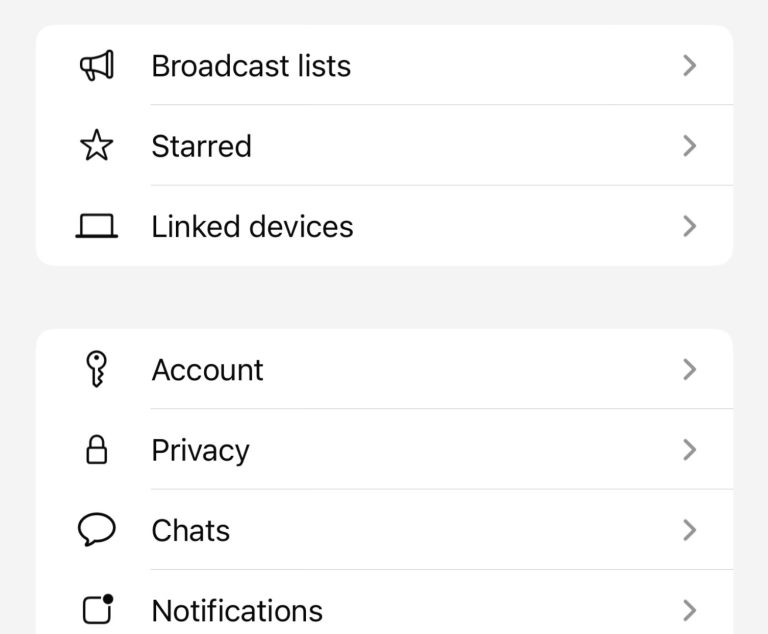Tap the padlock Privacy icon

[x=97, y=450]
